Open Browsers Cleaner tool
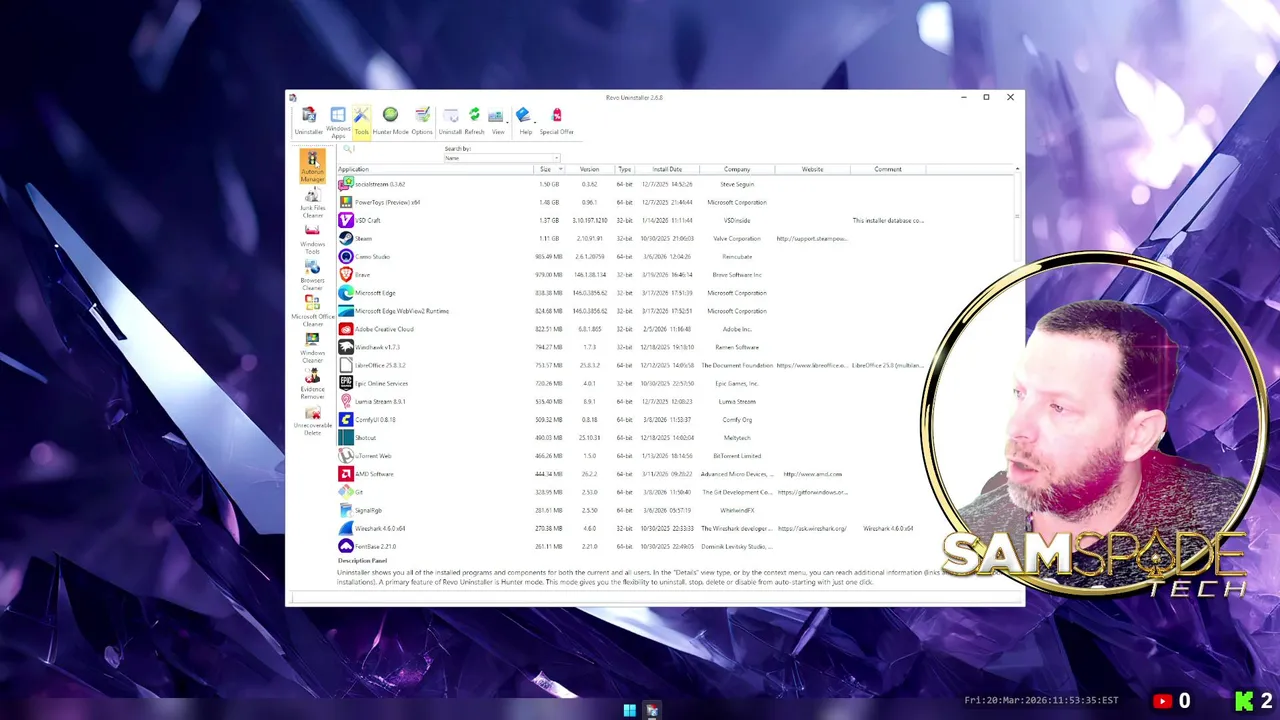 coord(313,275)
